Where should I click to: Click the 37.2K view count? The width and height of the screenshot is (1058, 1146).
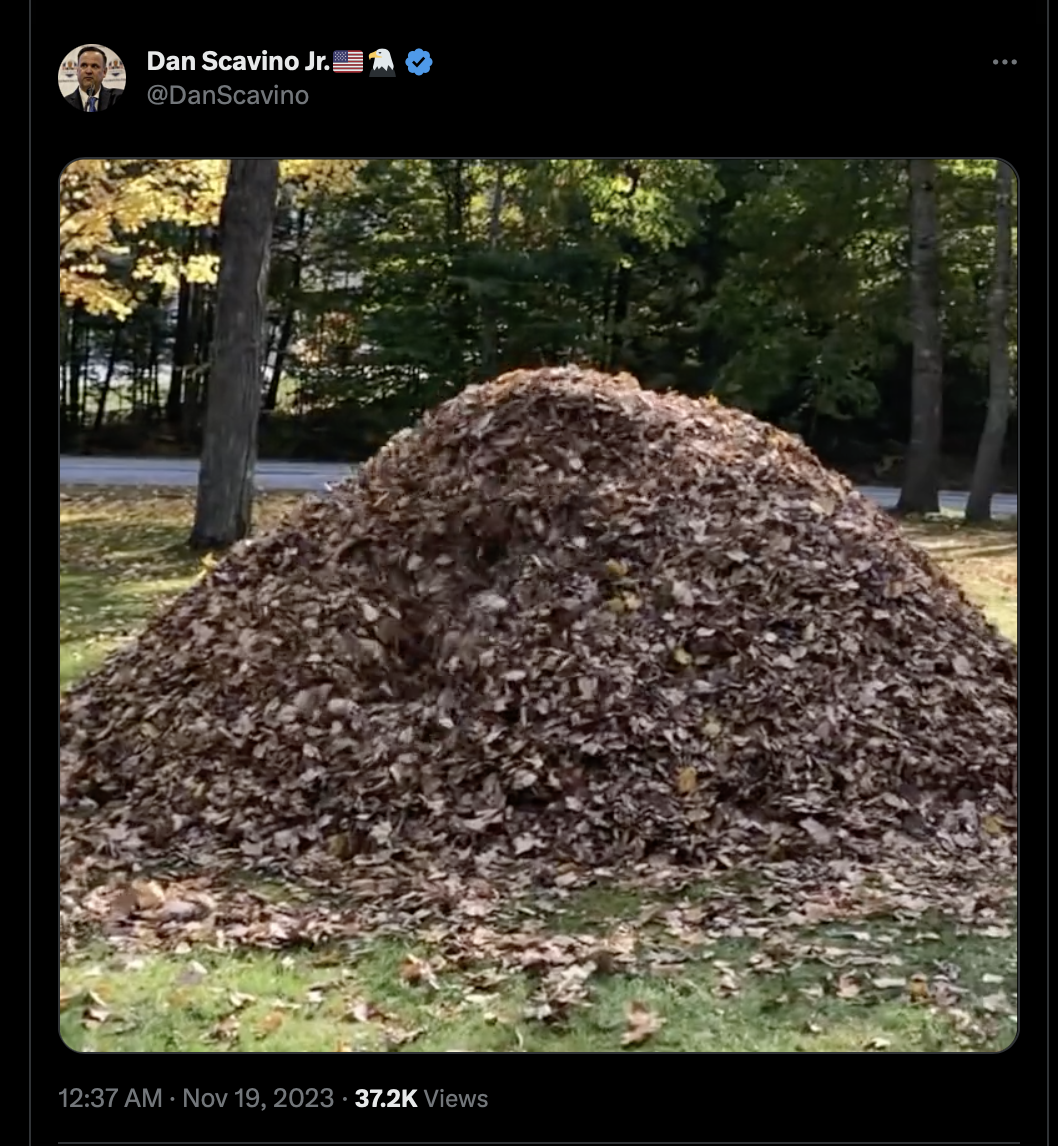386,1098
